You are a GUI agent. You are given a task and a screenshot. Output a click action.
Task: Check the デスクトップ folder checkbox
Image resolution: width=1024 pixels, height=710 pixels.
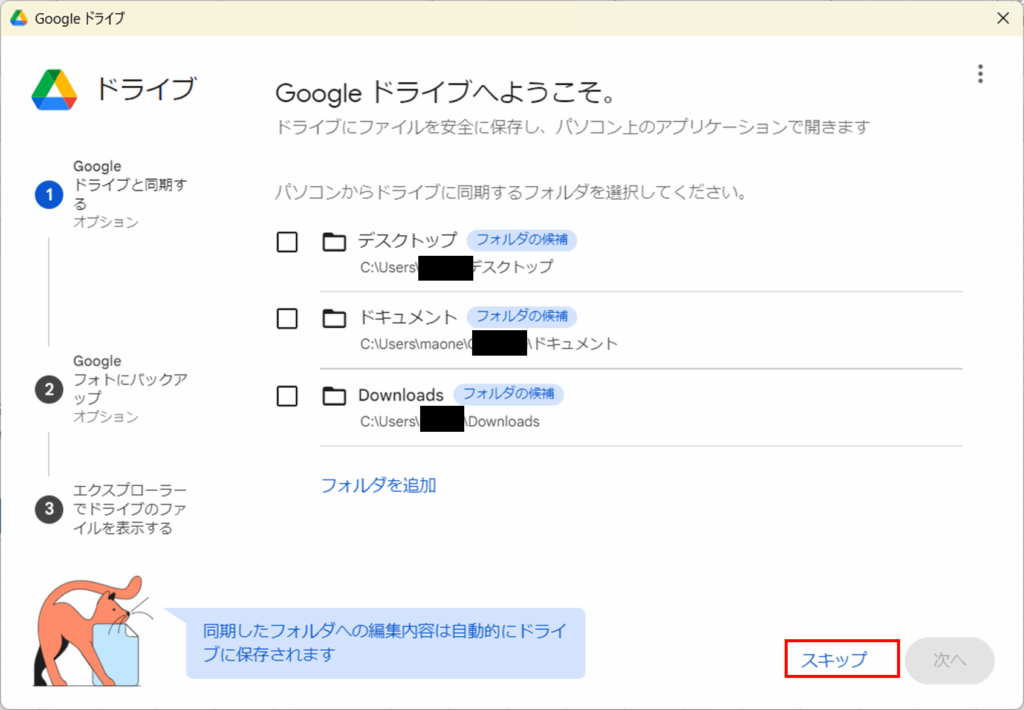click(x=287, y=242)
